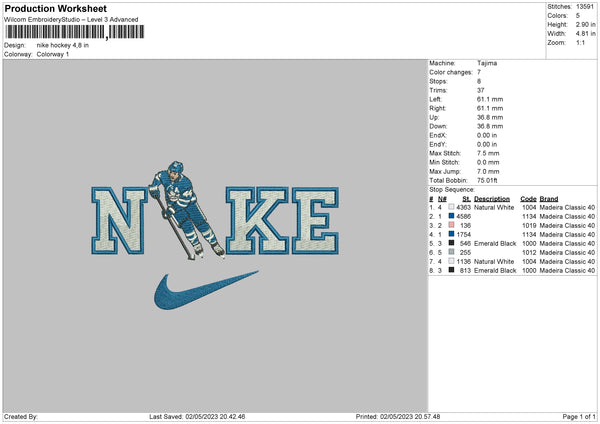Click the 'Colorway 1' value
The image size is (600, 424).
(x=53, y=54)
